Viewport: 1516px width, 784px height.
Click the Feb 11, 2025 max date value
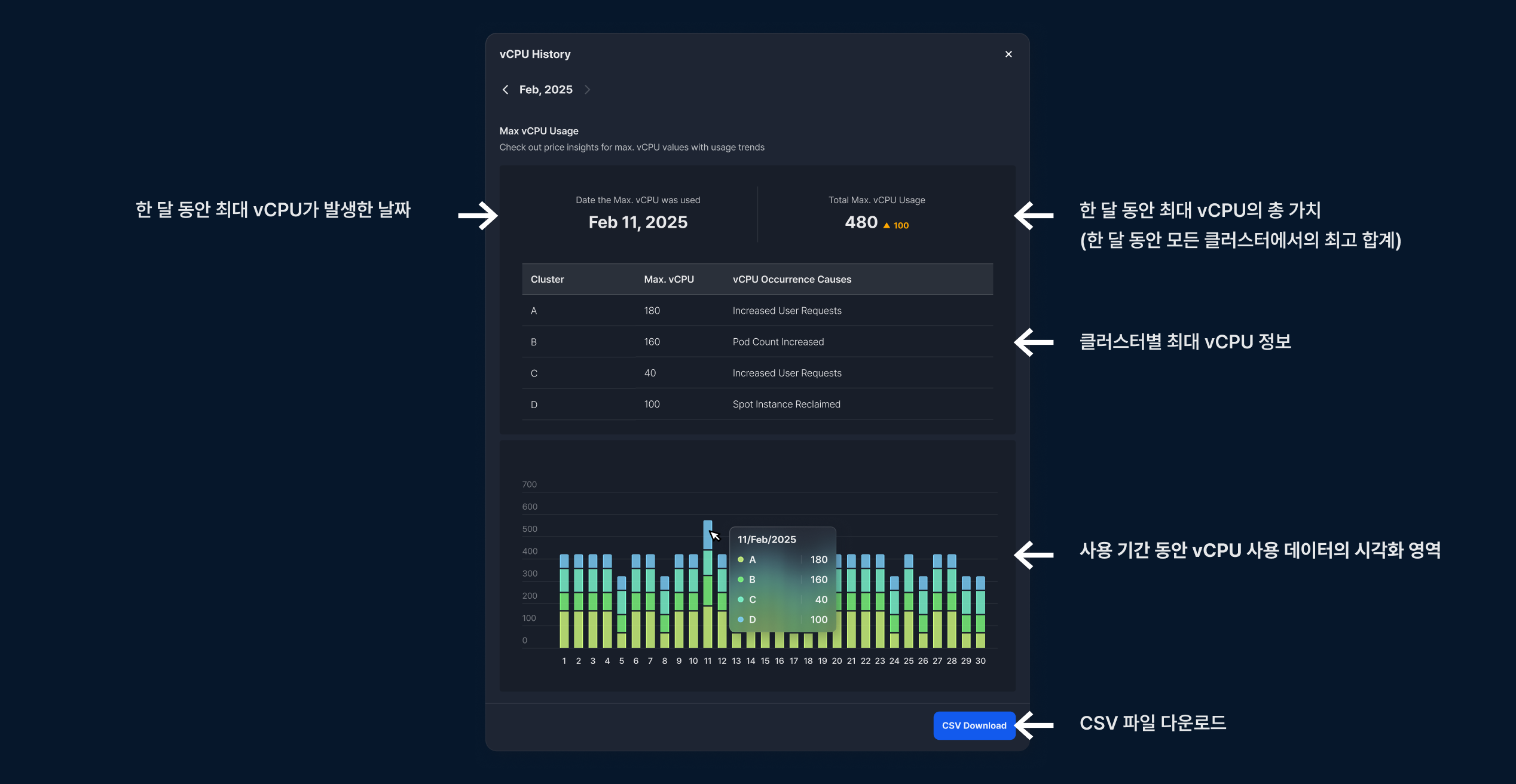point(637,222)
